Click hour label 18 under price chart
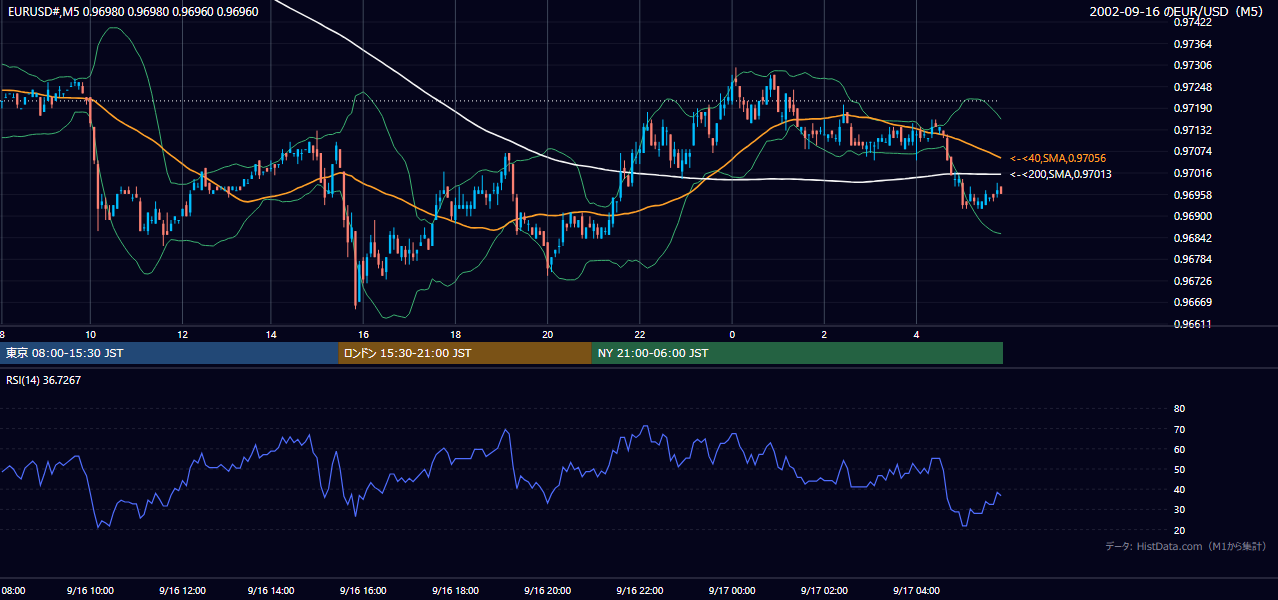Screen dimensions: 1278x600 pyautogui.click(x=455, y=334)
